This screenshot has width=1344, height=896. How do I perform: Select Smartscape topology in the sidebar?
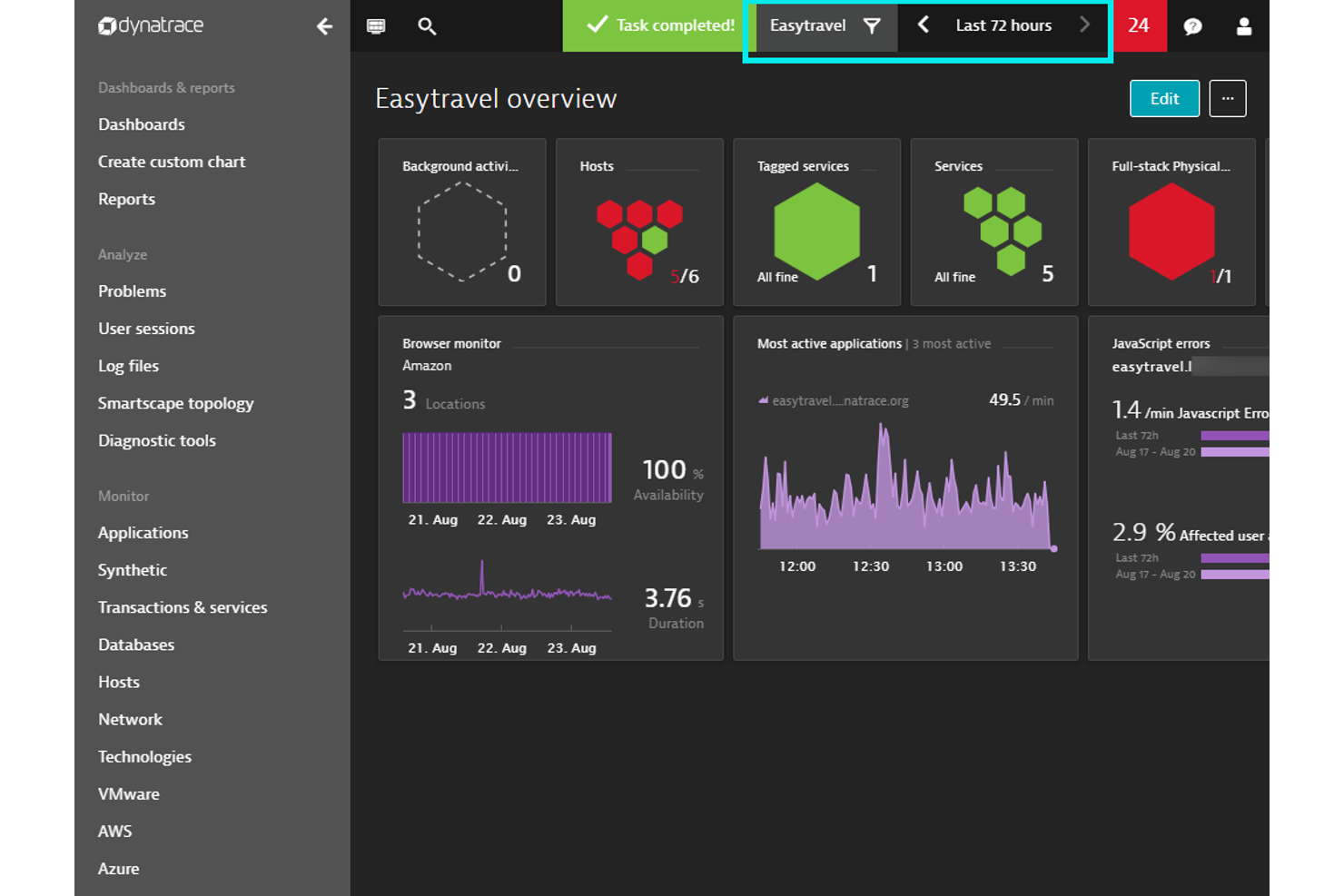click(x=175, y=403)
